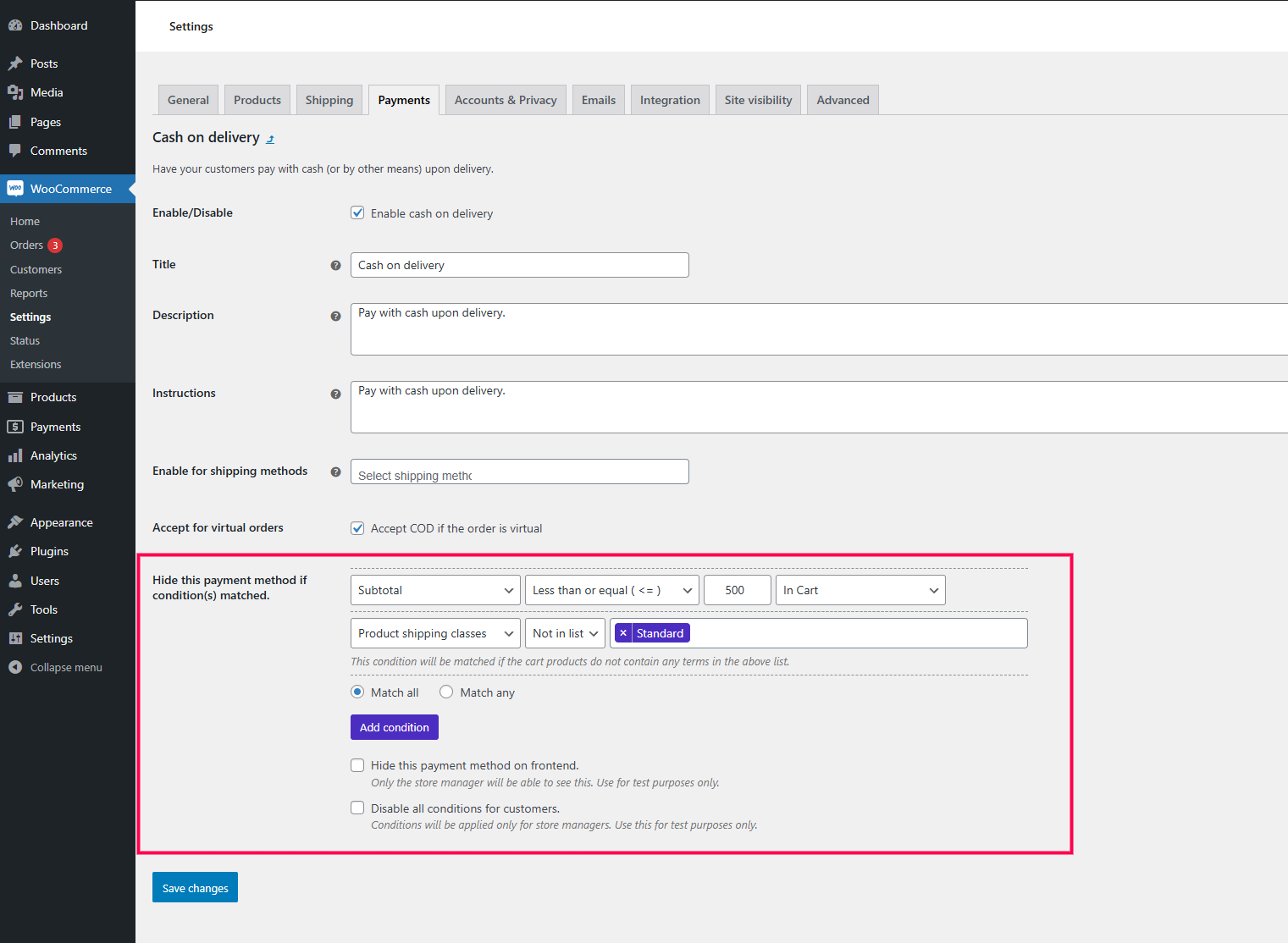The height and width of the screenshot is (943, 1288).
Task: Remove the Standard shipping class tag
Action: [623, 633]
